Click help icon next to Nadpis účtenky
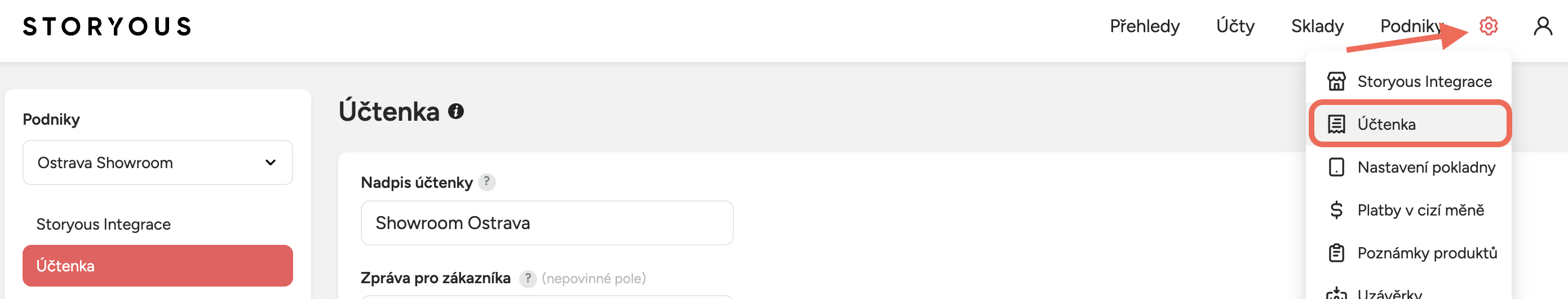This screenshot has width=1568, height=299. click(x=486, y=182)
